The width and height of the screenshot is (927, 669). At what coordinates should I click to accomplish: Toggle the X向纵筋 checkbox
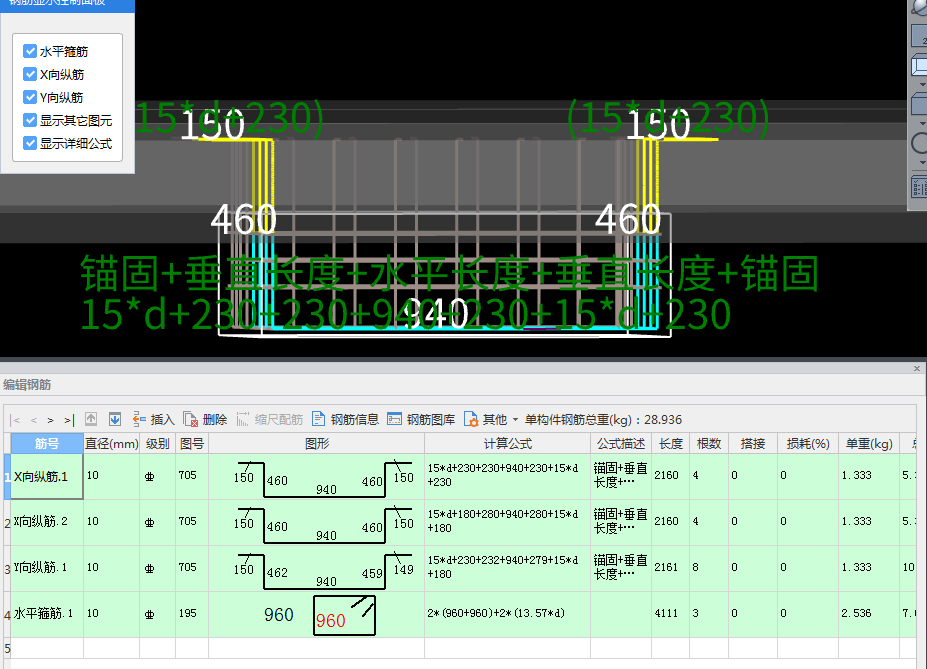[30, 74]
